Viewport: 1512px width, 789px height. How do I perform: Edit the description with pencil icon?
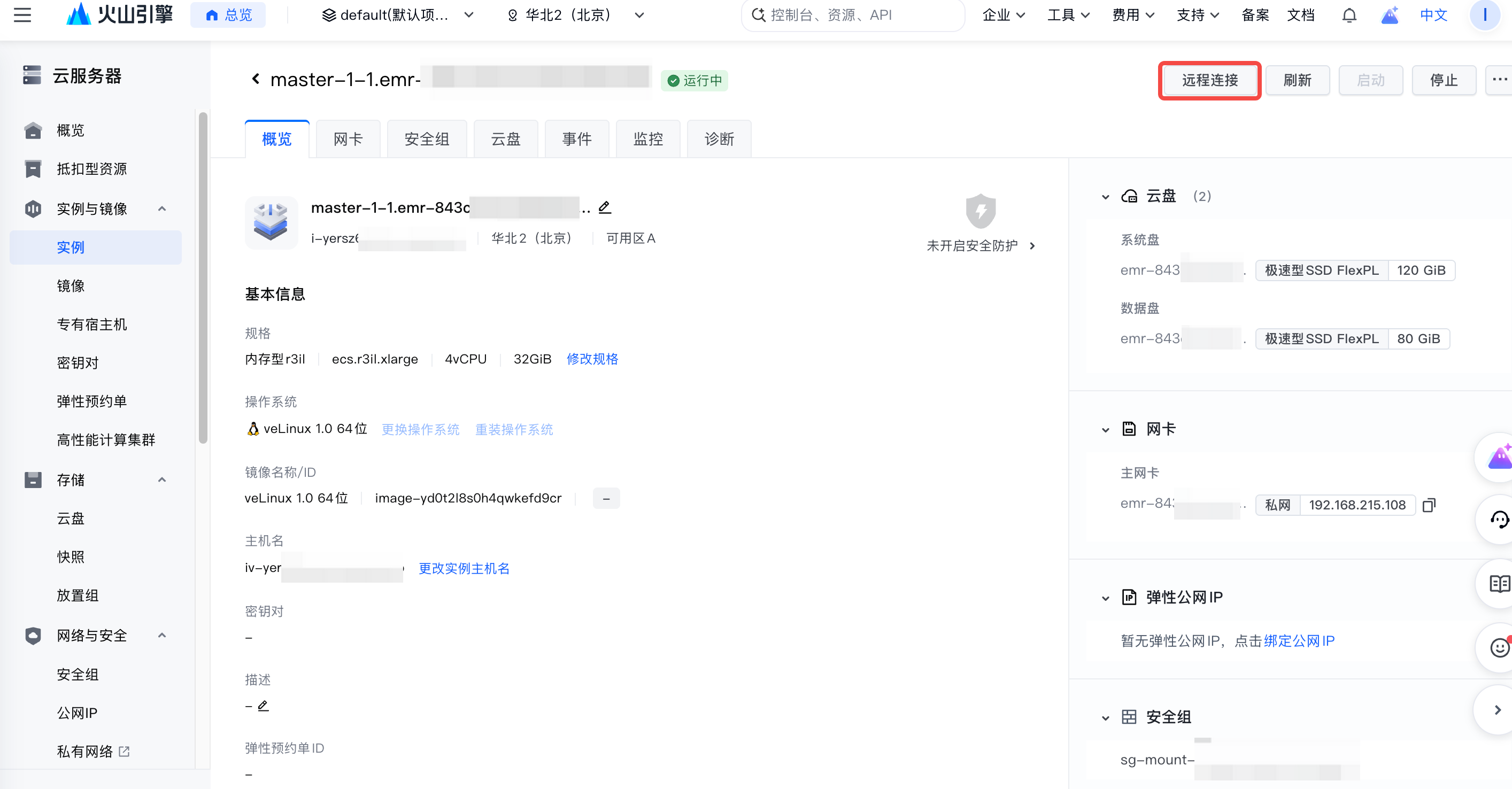click(263, 705)
